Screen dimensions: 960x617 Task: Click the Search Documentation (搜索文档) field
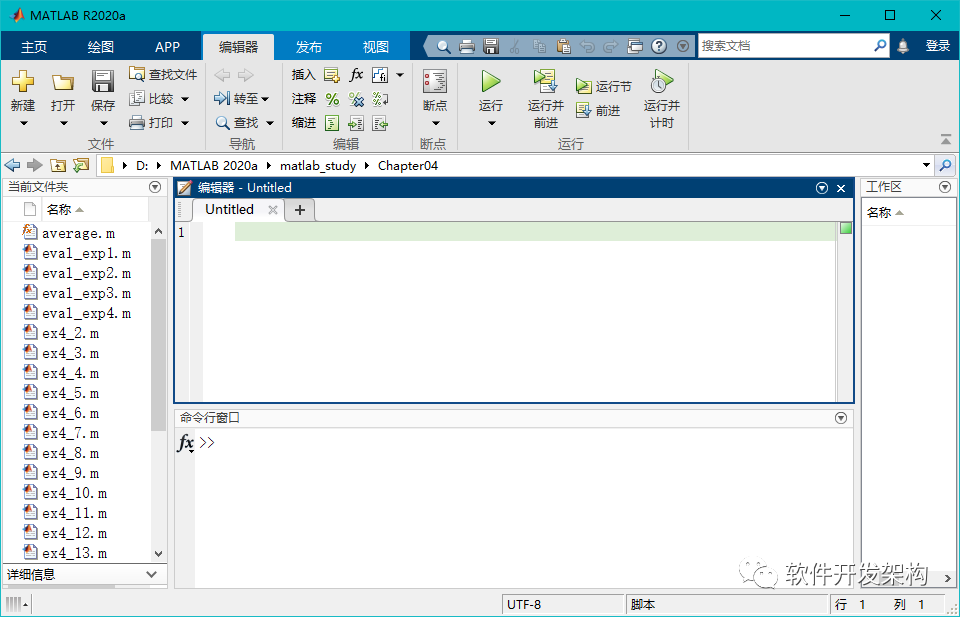(786, 46)
